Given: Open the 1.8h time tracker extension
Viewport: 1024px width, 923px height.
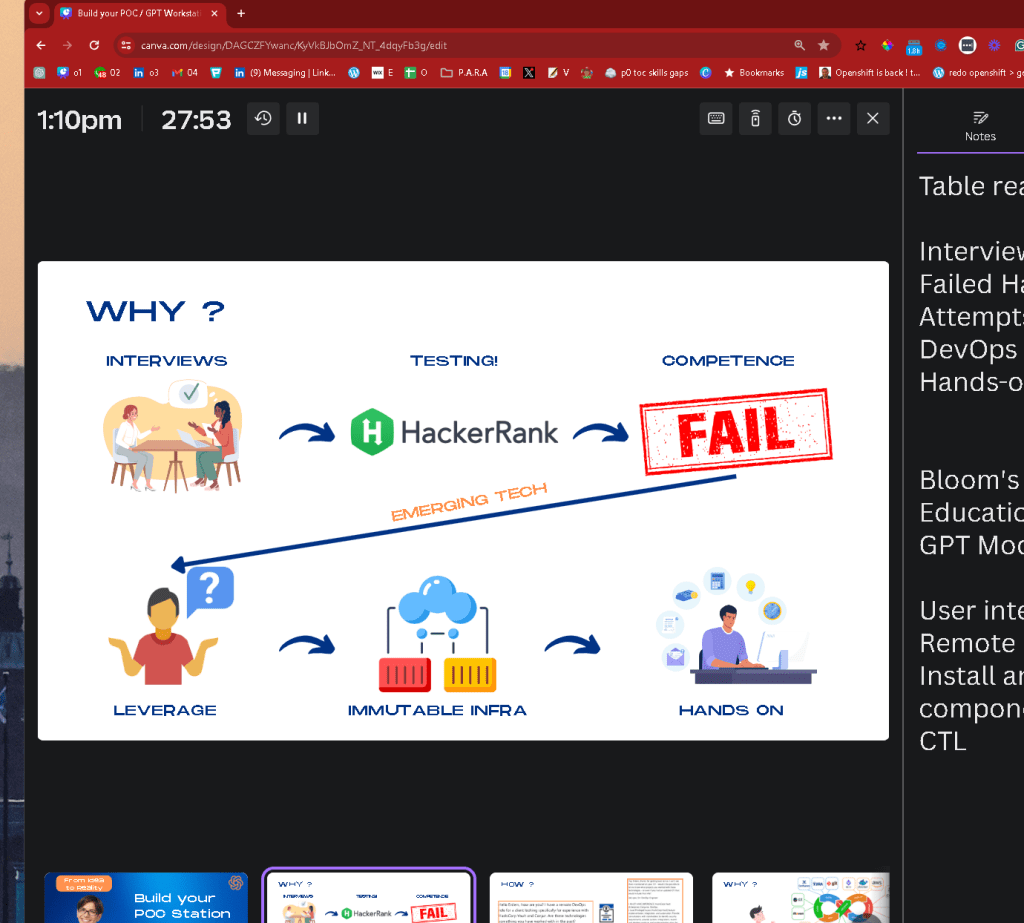Looking at the screenshot, I should tap(914, 46).
